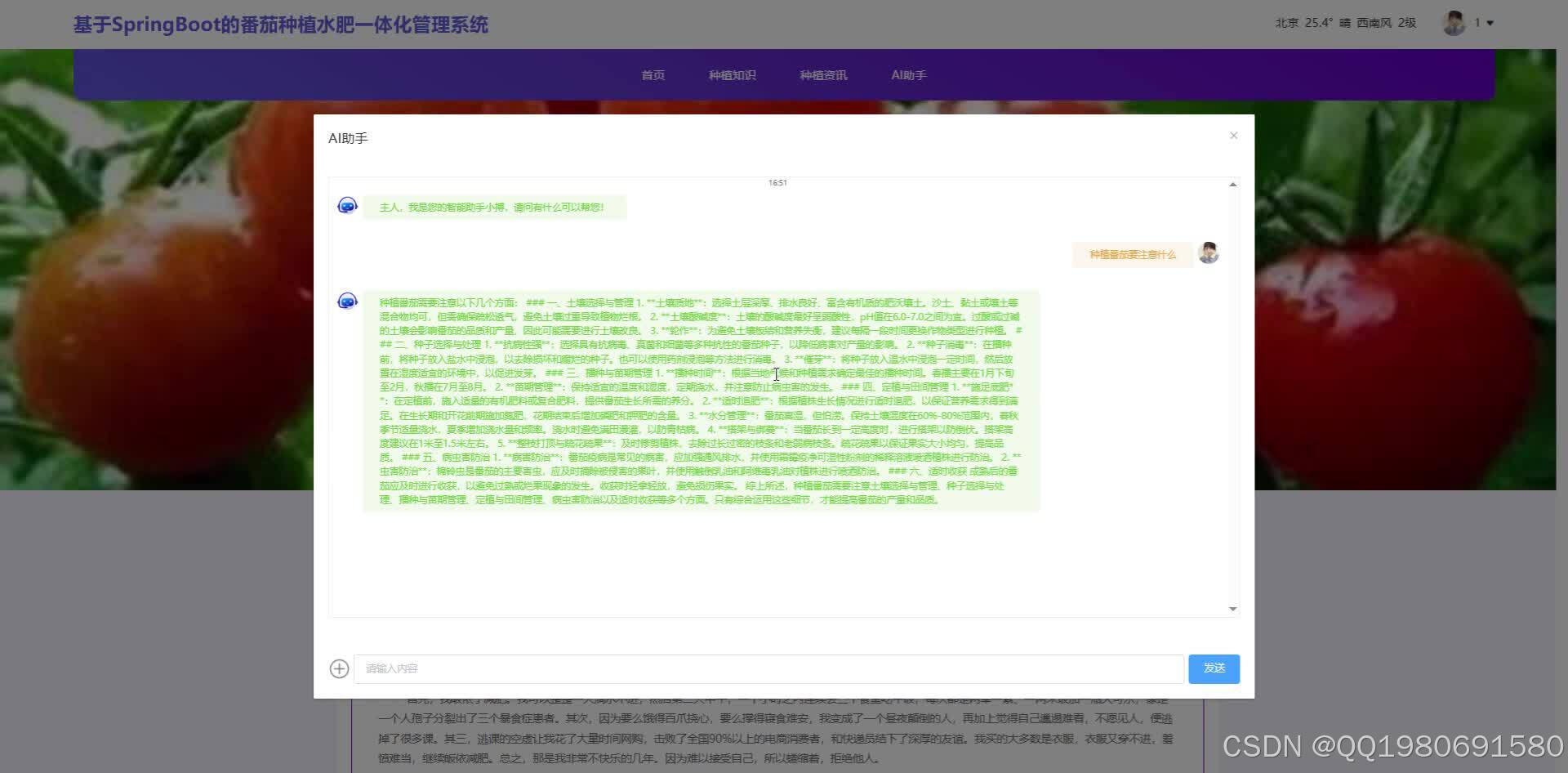Click the chat scrollbar down arrow
Image resolution: width=1568 pixels, height=773 pixels.
[x=1232, y=608]
